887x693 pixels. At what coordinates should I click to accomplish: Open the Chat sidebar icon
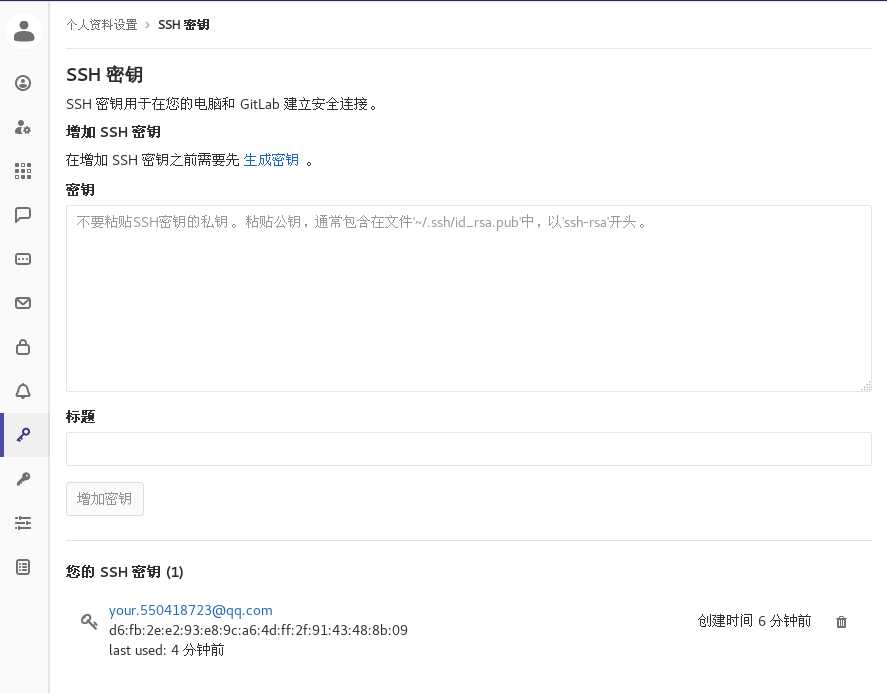[x=23, y=215]
